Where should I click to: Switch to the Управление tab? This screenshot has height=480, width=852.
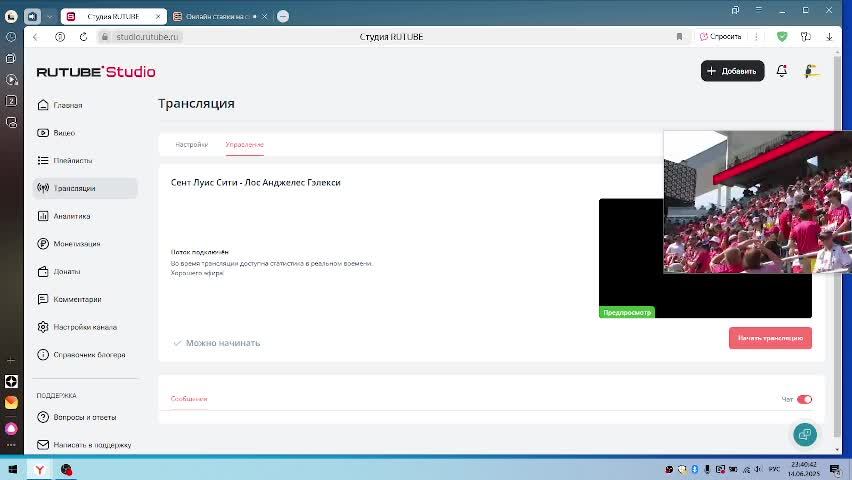pyautogui.click(x=245, y=145)
